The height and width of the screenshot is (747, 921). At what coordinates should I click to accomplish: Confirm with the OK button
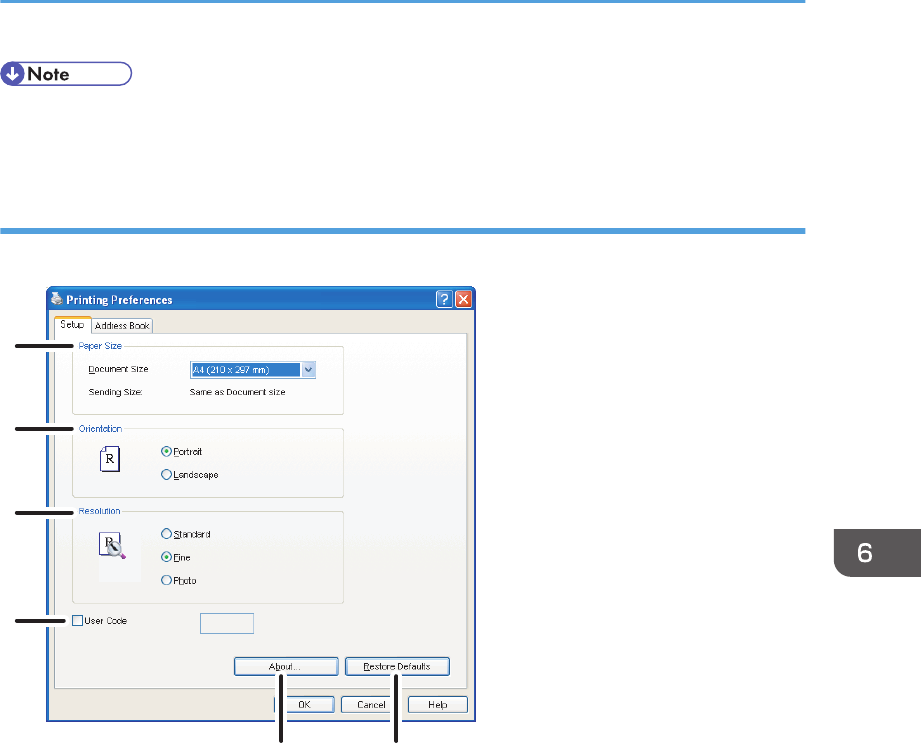304,705
